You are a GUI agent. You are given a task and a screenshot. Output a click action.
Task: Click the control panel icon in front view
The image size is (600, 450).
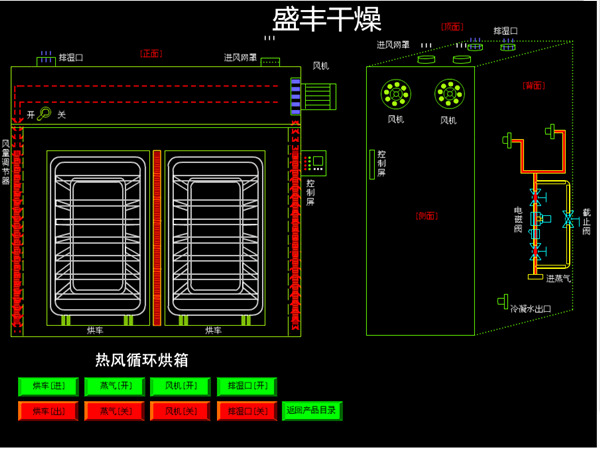(319, 162)
